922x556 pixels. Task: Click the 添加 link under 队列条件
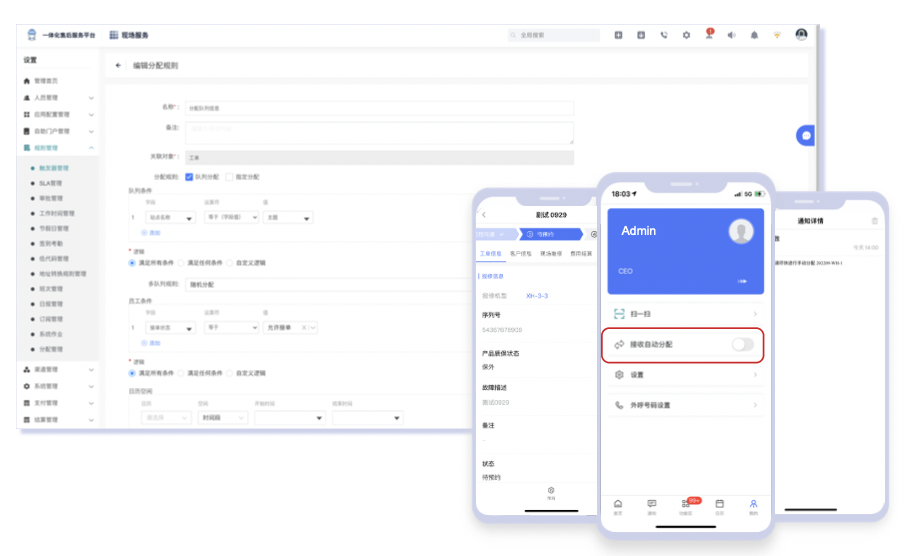click(x=151, y=232)
